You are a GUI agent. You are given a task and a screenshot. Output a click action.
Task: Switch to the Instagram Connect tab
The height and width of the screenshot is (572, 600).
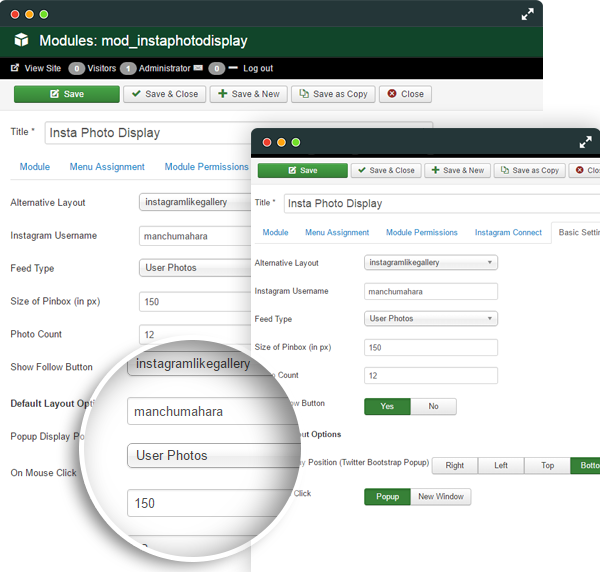[508, 232]
